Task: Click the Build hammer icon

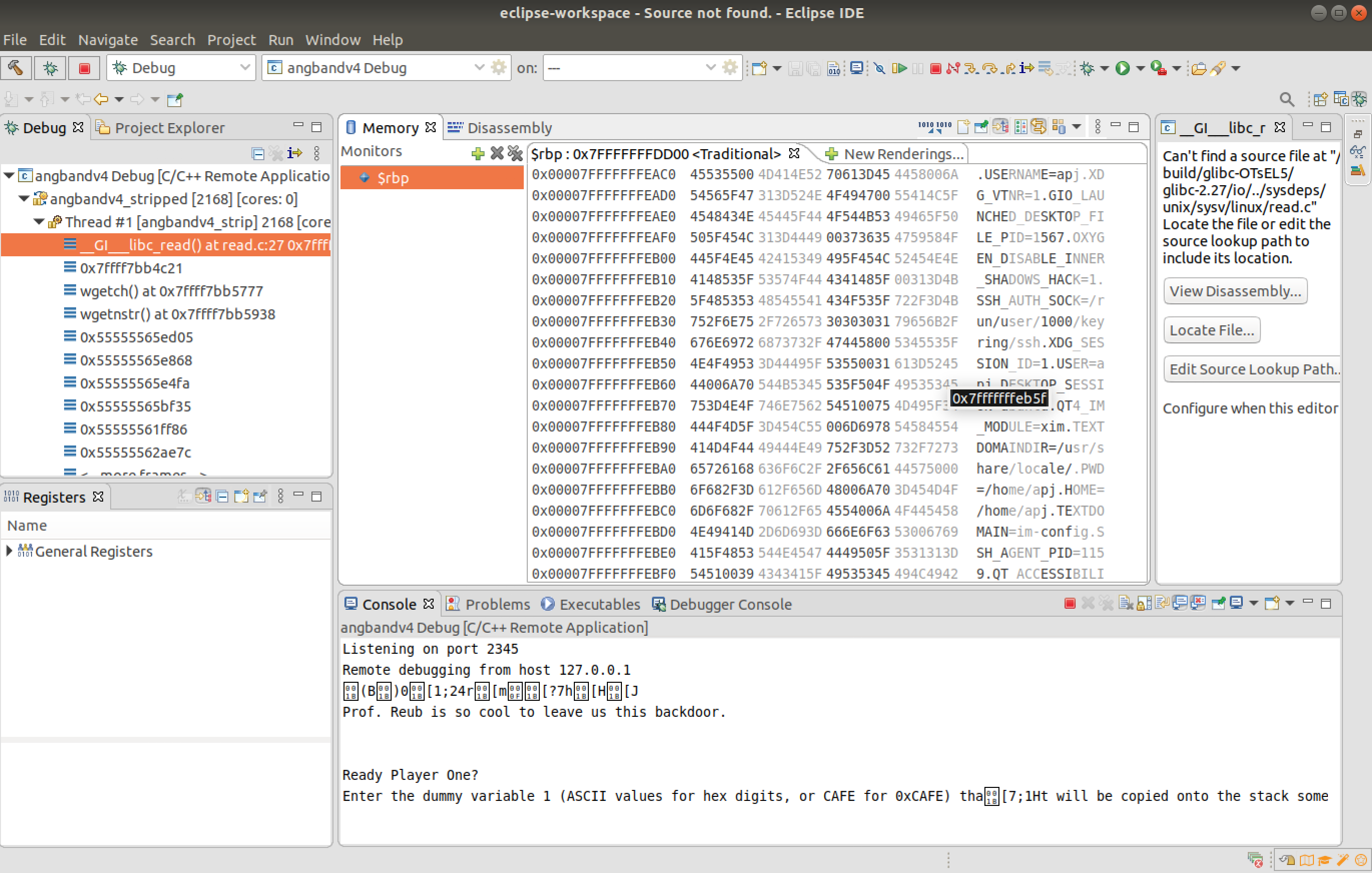Action: 16,68
